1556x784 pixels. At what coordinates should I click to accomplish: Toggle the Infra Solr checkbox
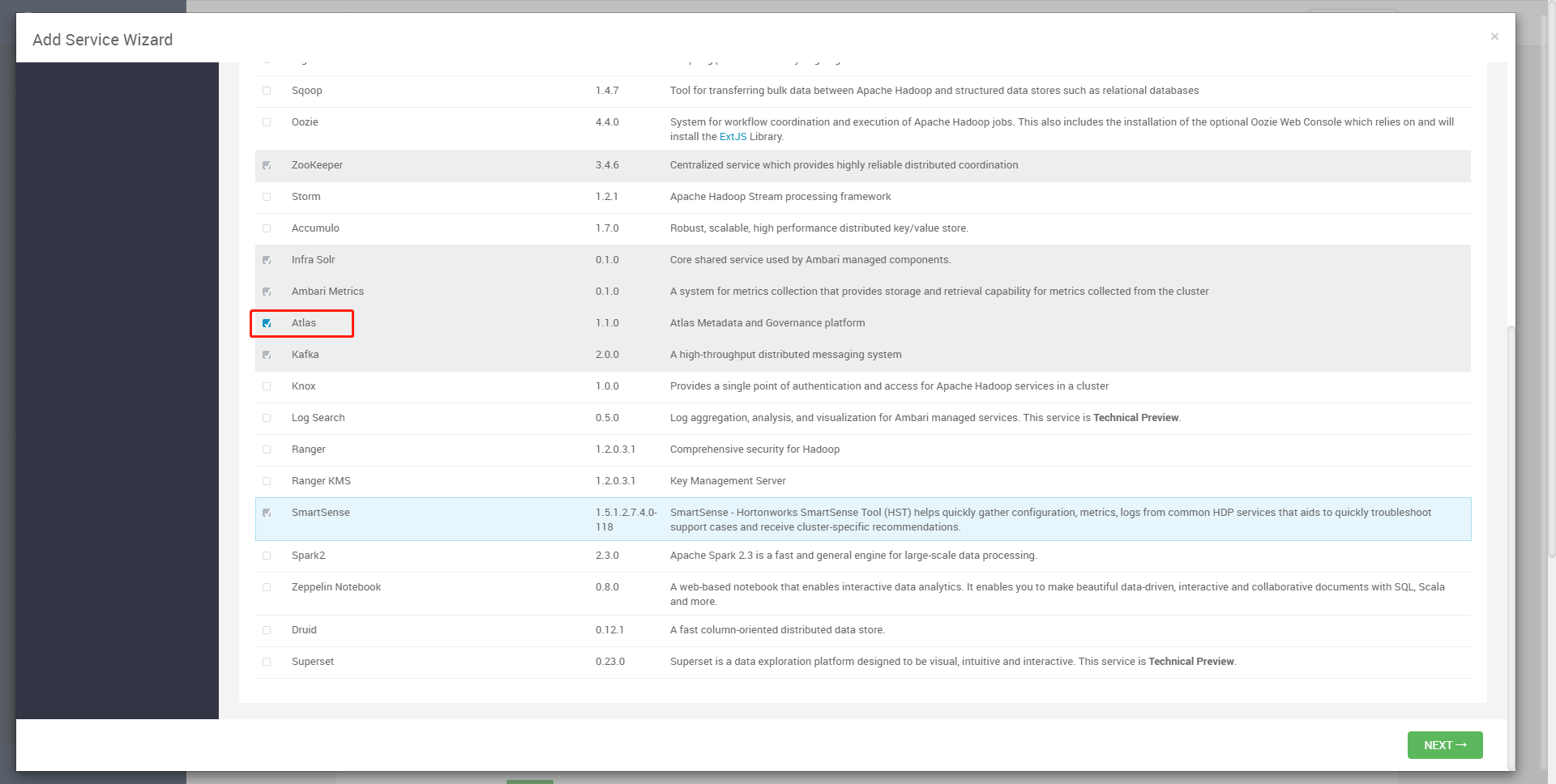pos(267,260)
